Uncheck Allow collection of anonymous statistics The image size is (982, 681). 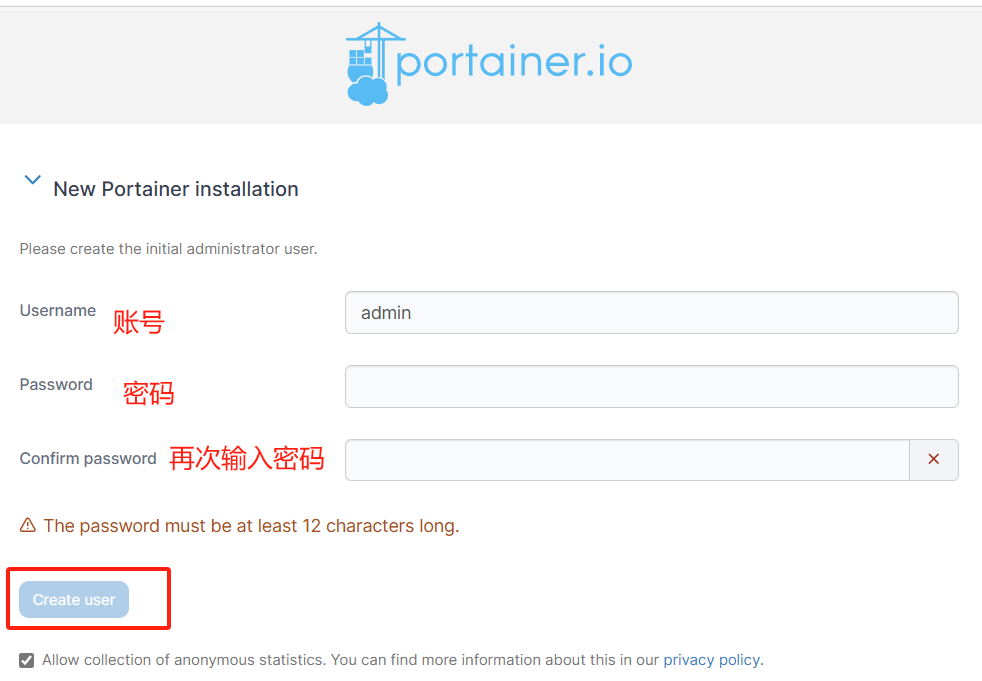click(26, 660)
